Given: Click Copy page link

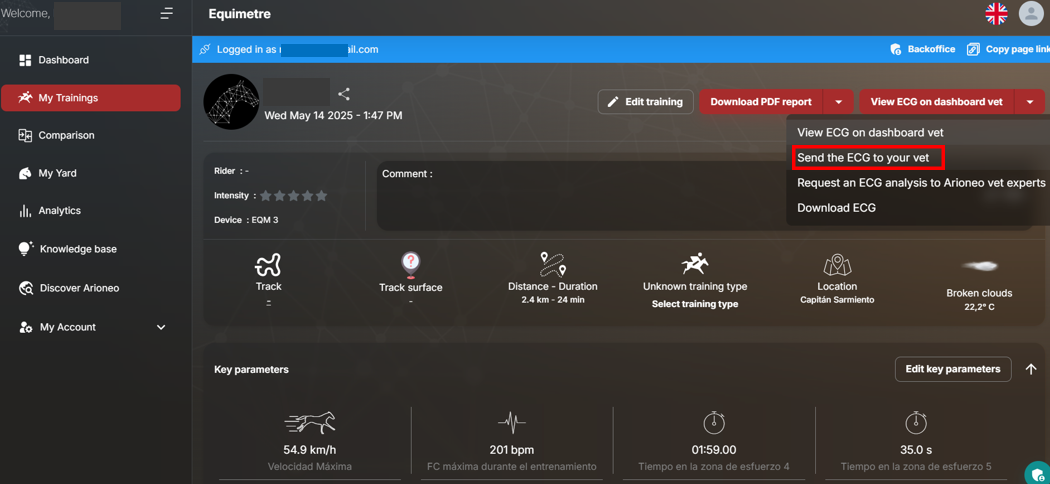Looking at the screenshot, I should pos(1008,50).
